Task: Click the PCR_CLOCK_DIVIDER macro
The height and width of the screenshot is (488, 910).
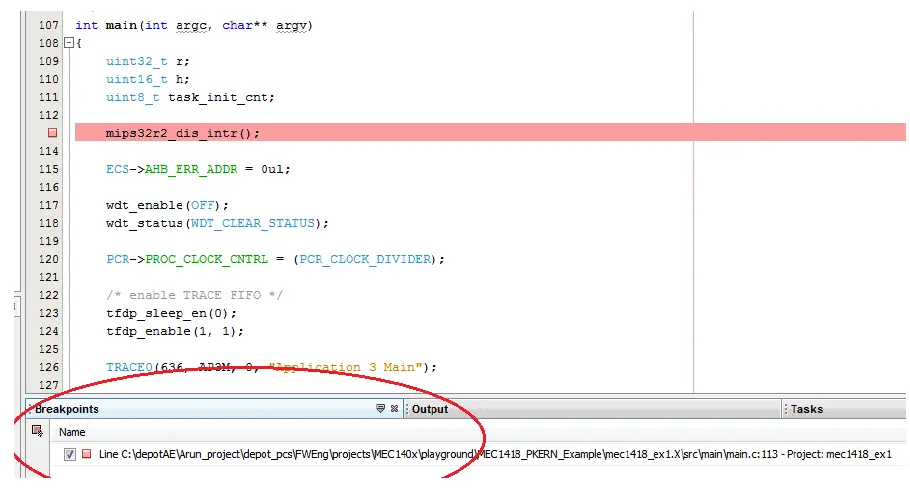Action: click(x=365, y=259)
